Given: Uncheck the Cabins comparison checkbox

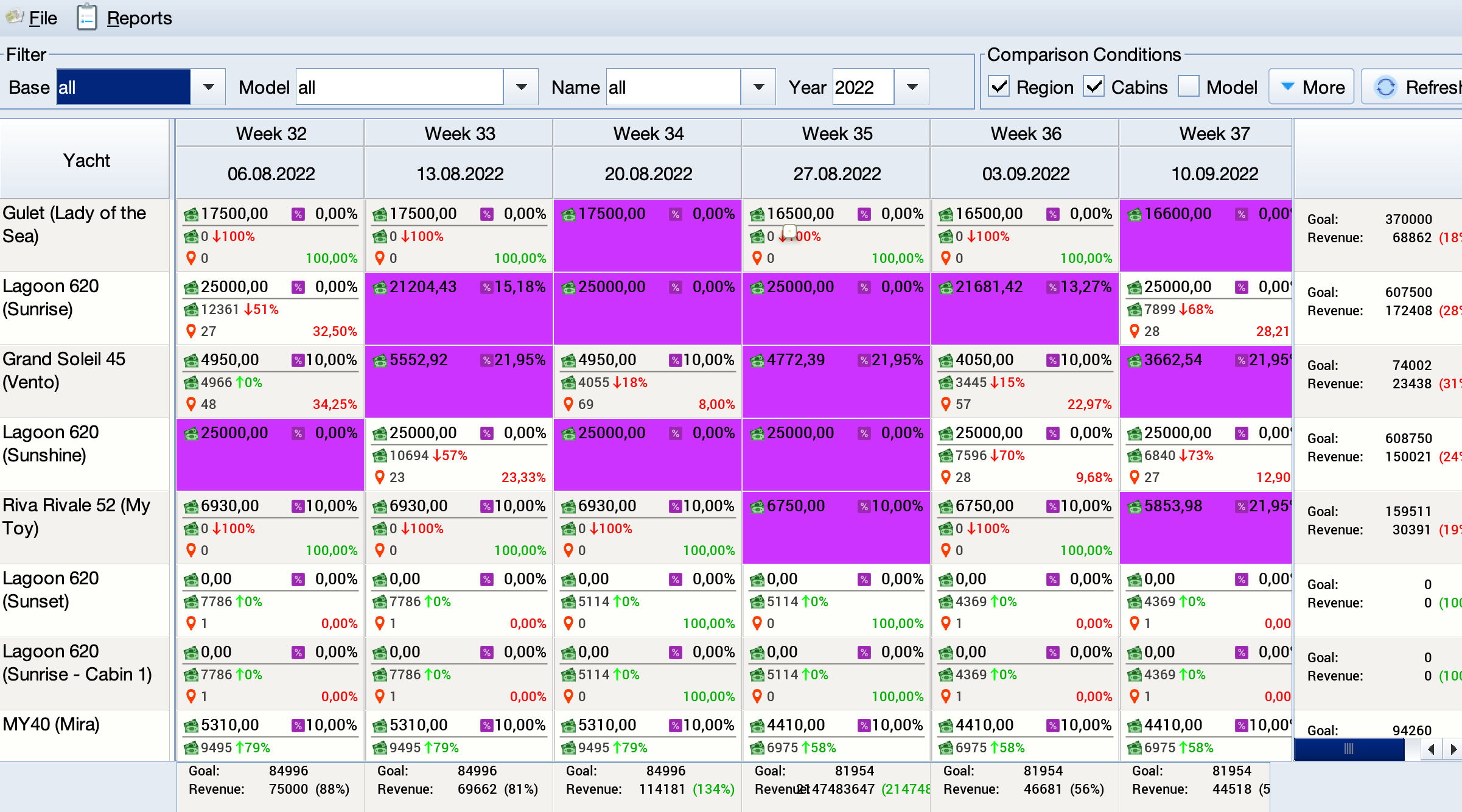Looking at the screenshot, I should [1094, 86].
